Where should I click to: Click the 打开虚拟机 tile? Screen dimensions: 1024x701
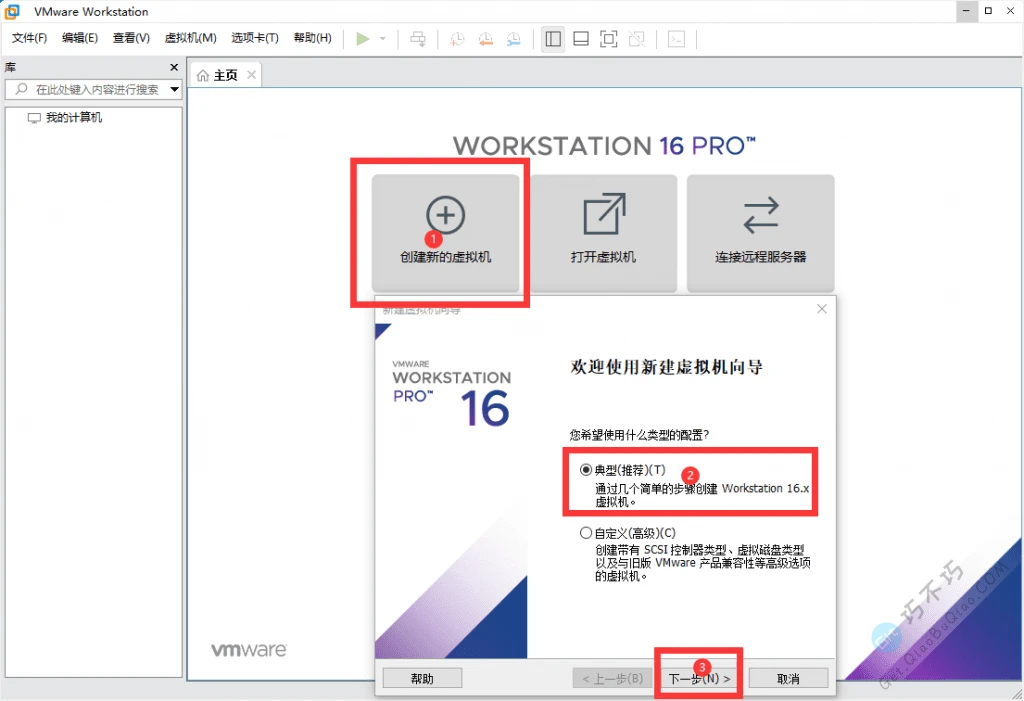(x=603, y=233)
